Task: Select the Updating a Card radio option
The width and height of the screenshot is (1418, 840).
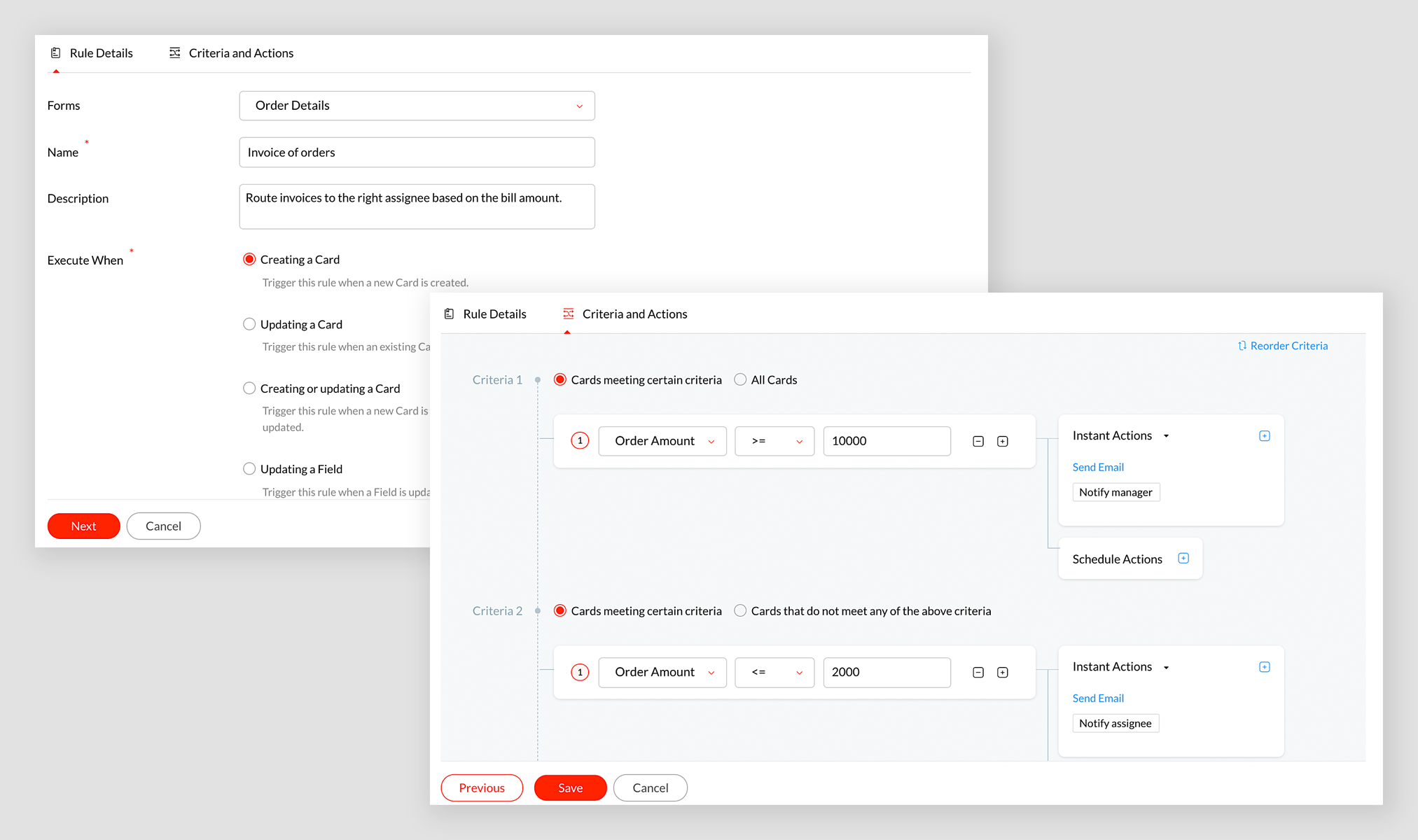Action: [x=249, y=324]
